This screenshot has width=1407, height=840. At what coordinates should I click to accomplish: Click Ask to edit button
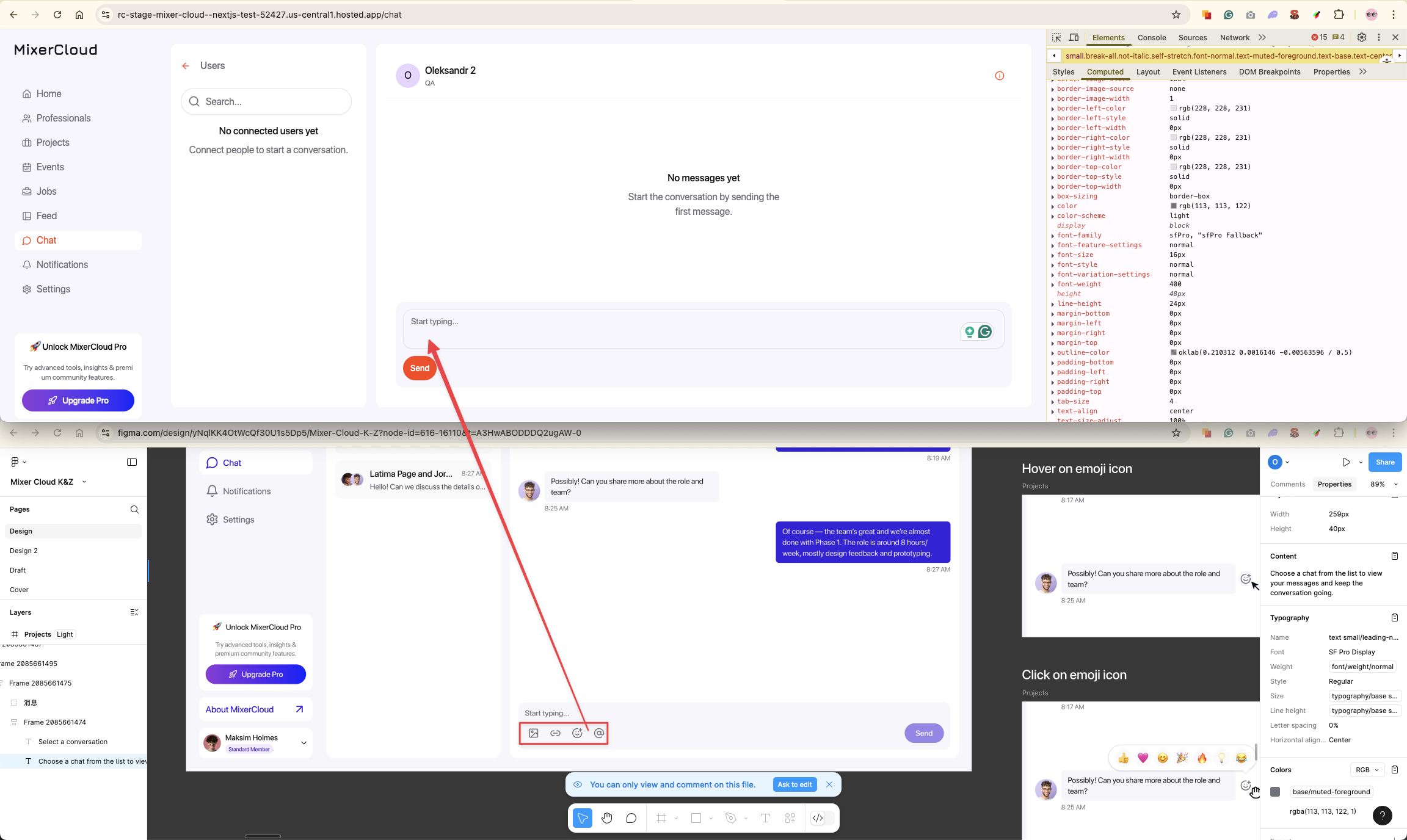(x=794, y=784)
